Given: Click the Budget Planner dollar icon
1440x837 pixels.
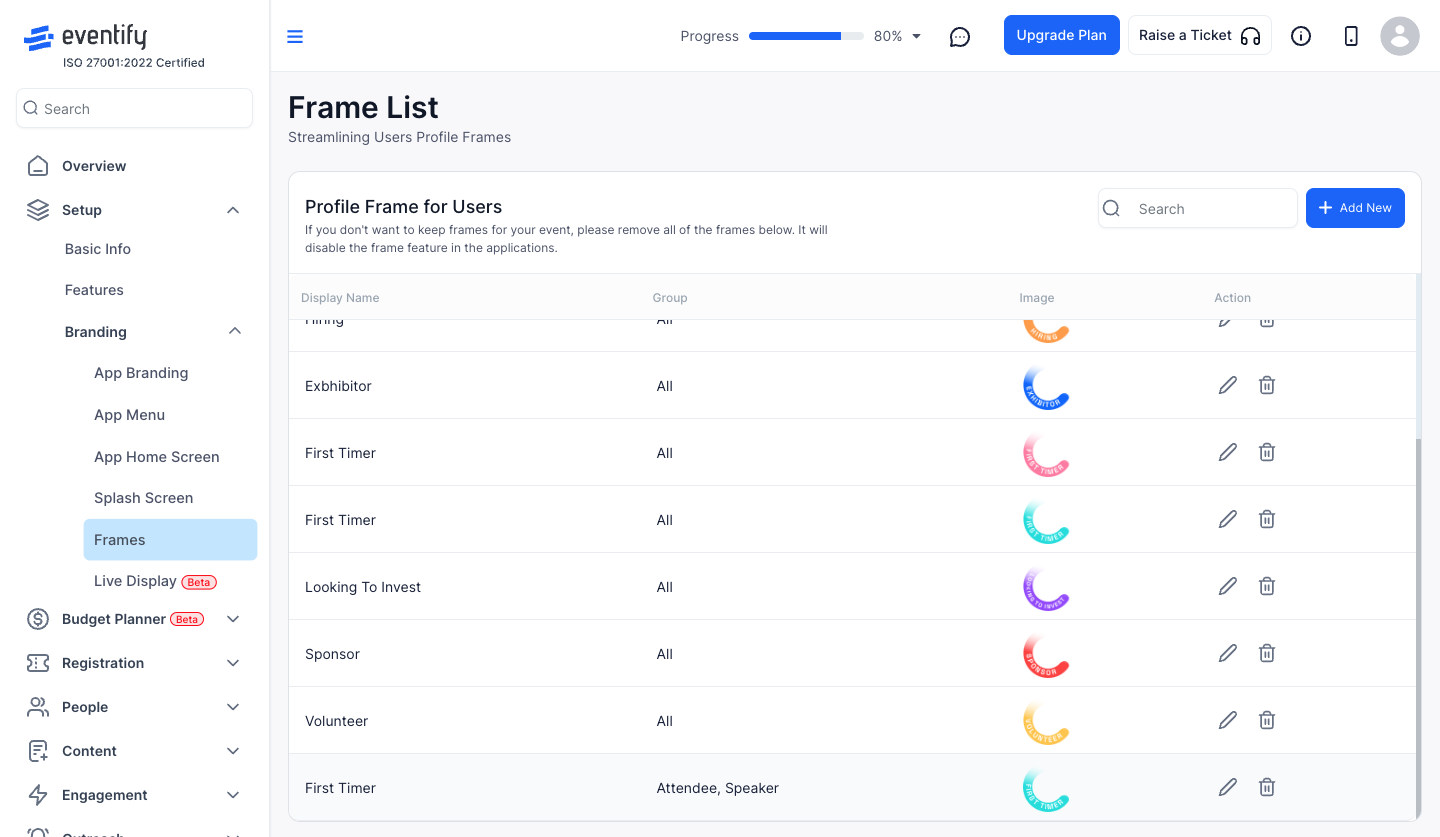Looking at the screenshot, I should click(x=38, y=619).
